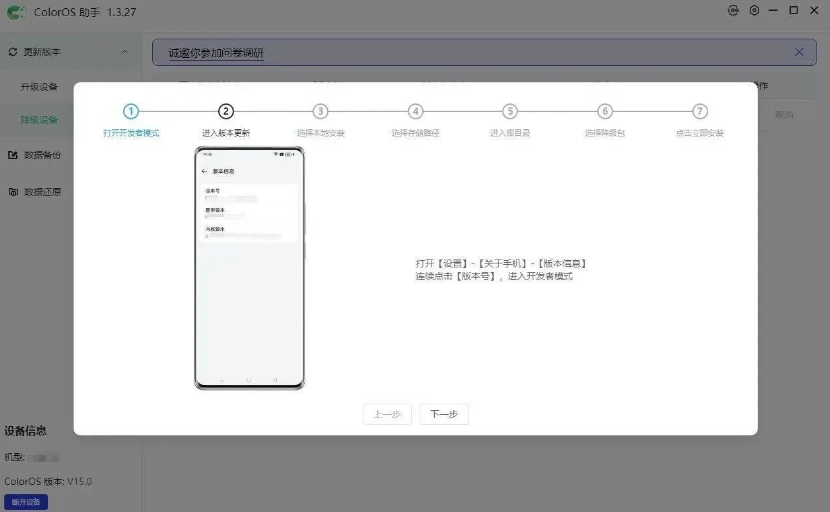Minimize the ColorOS 助手 window
Image resolution: width=830 pixels, height=512 pixels.
click(x=773, y=11)
